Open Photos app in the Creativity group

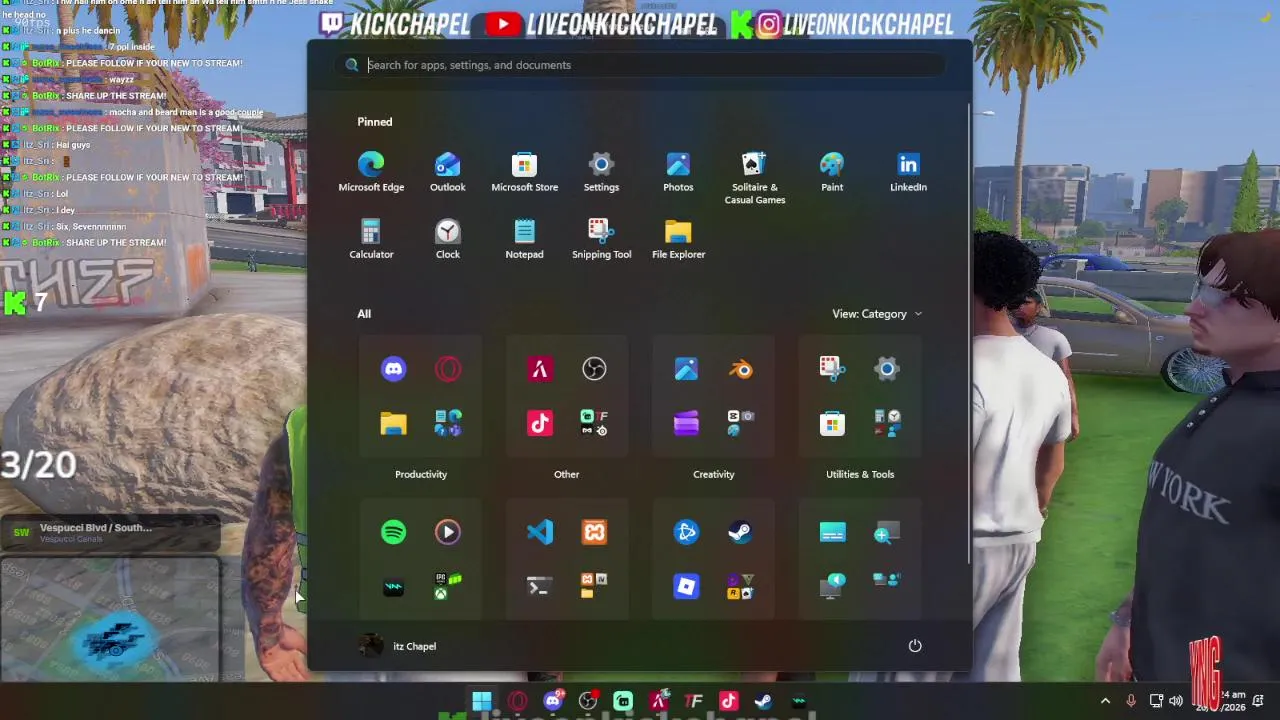(x=686, y=369)
